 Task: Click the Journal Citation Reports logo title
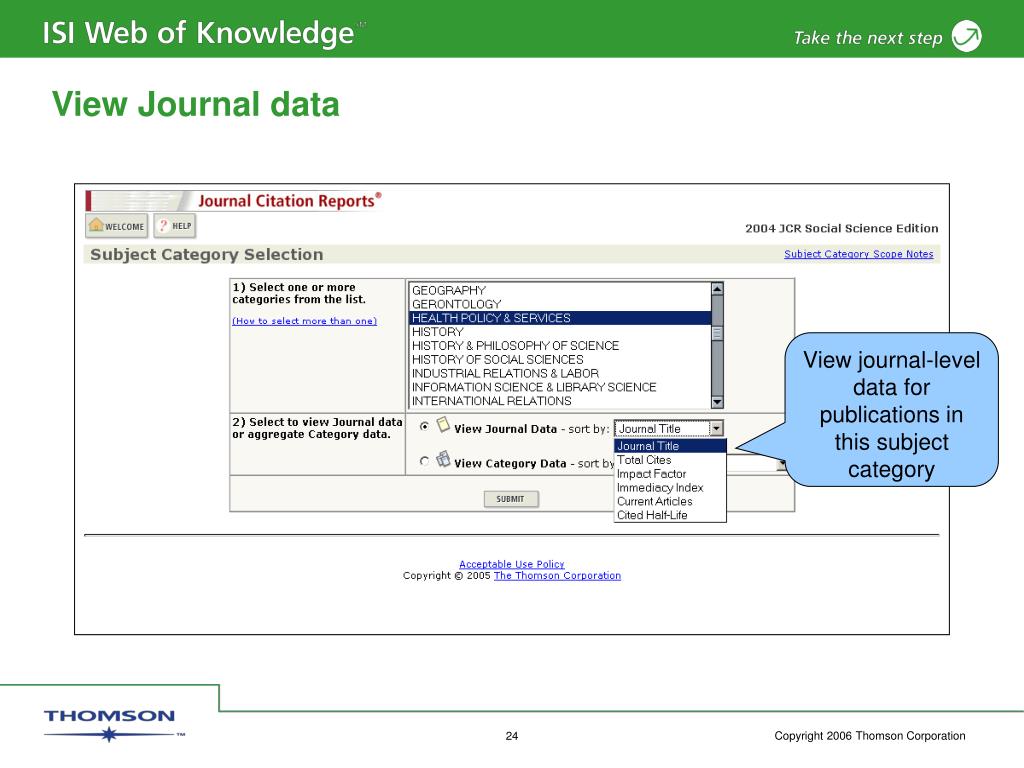tap(289, 200)
